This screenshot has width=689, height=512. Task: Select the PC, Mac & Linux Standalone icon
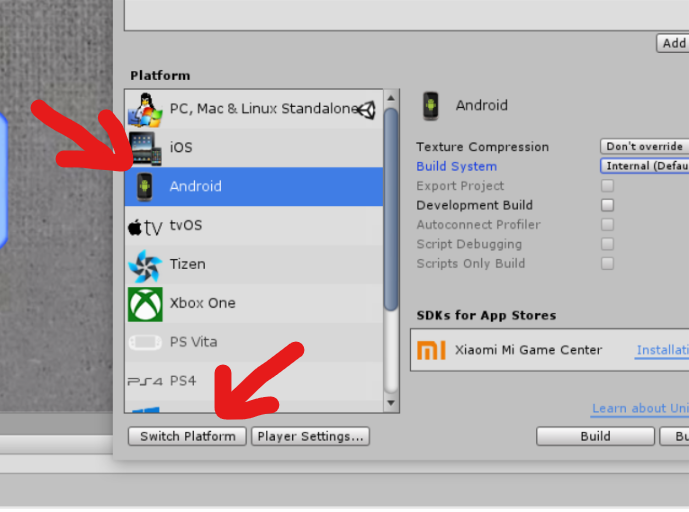pyautogui.click(x=145, y=109)
